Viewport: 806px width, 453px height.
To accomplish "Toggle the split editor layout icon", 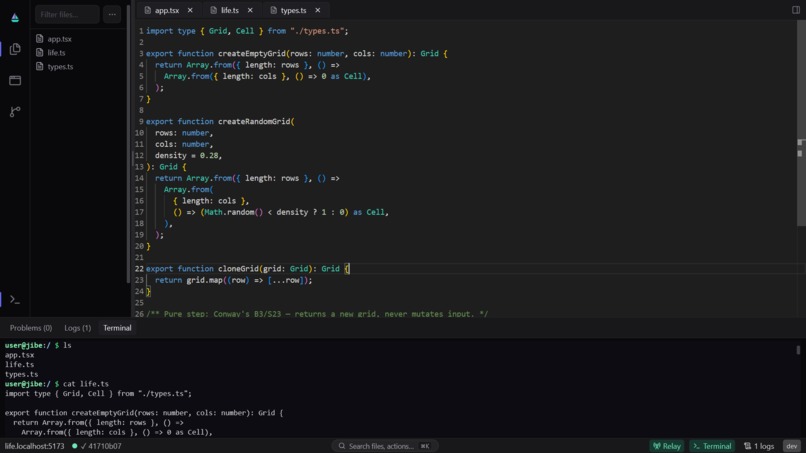I will (796, 10).
